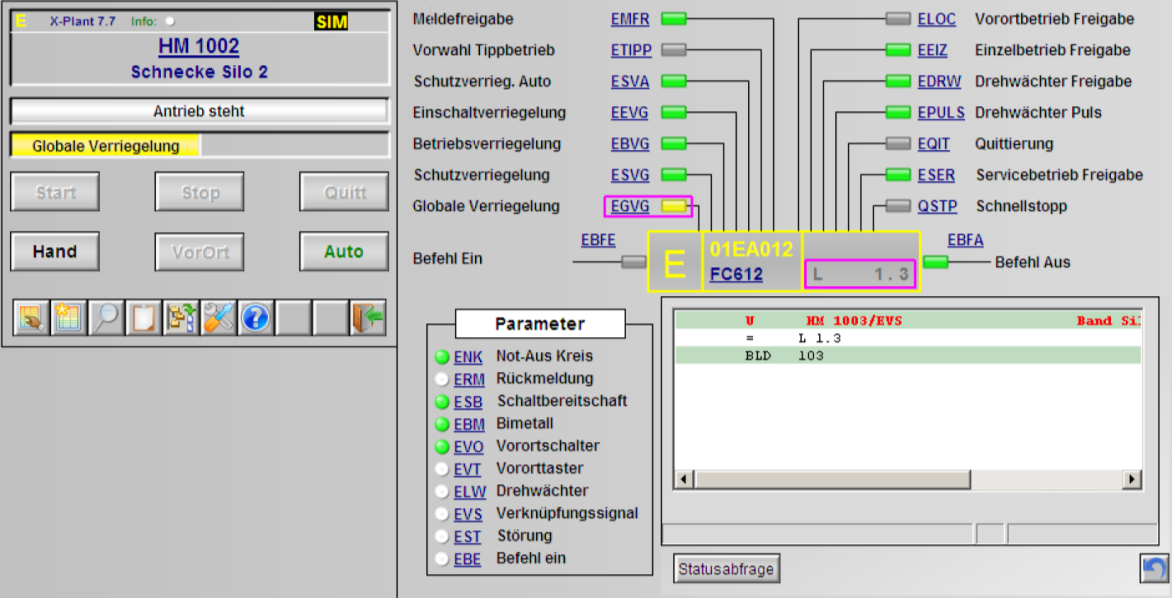This screenshot has height=598, width=1172.
Task: Open the EGVG Globale Verriegelung link
Action: pos(630,206)
